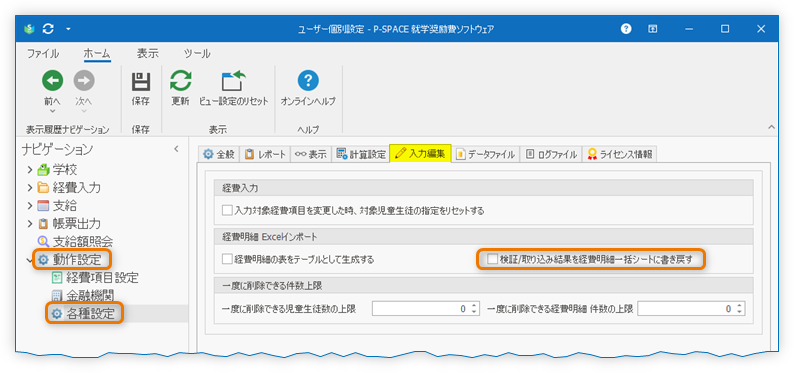Click the 児童生徒数の上限 spinner arrows

pos(474,308)
